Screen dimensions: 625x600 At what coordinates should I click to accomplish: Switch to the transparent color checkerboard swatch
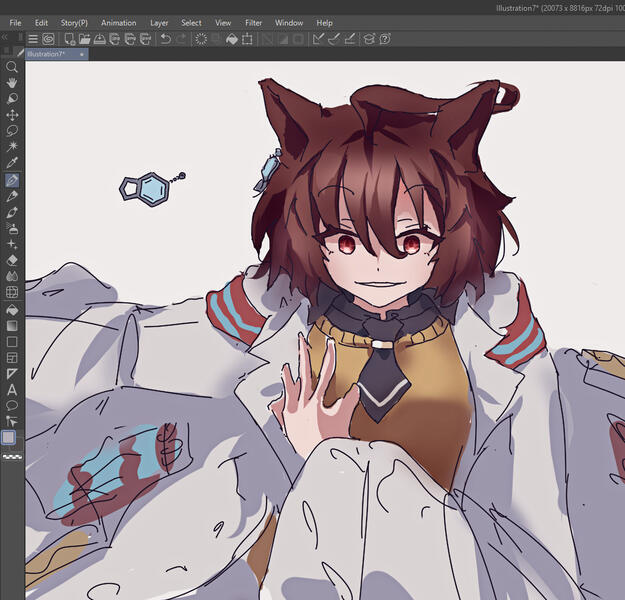pyautogui.click(x=12, y=455)
